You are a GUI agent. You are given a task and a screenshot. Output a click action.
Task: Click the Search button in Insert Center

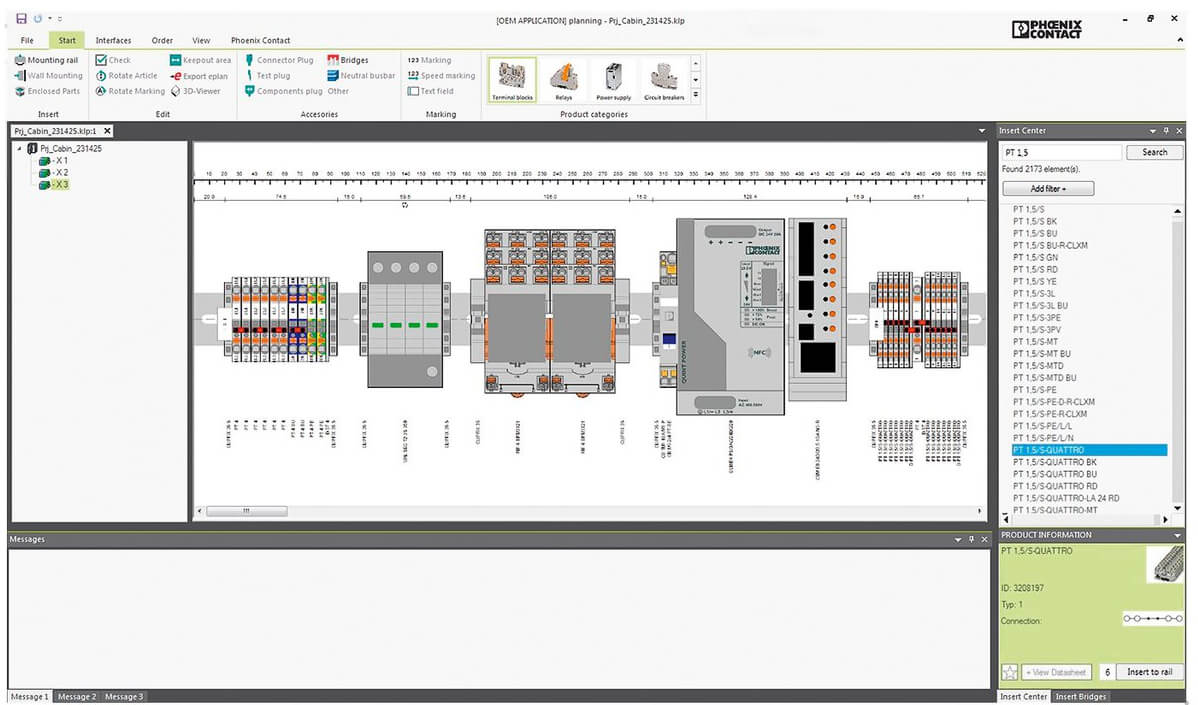point(1154,152)
